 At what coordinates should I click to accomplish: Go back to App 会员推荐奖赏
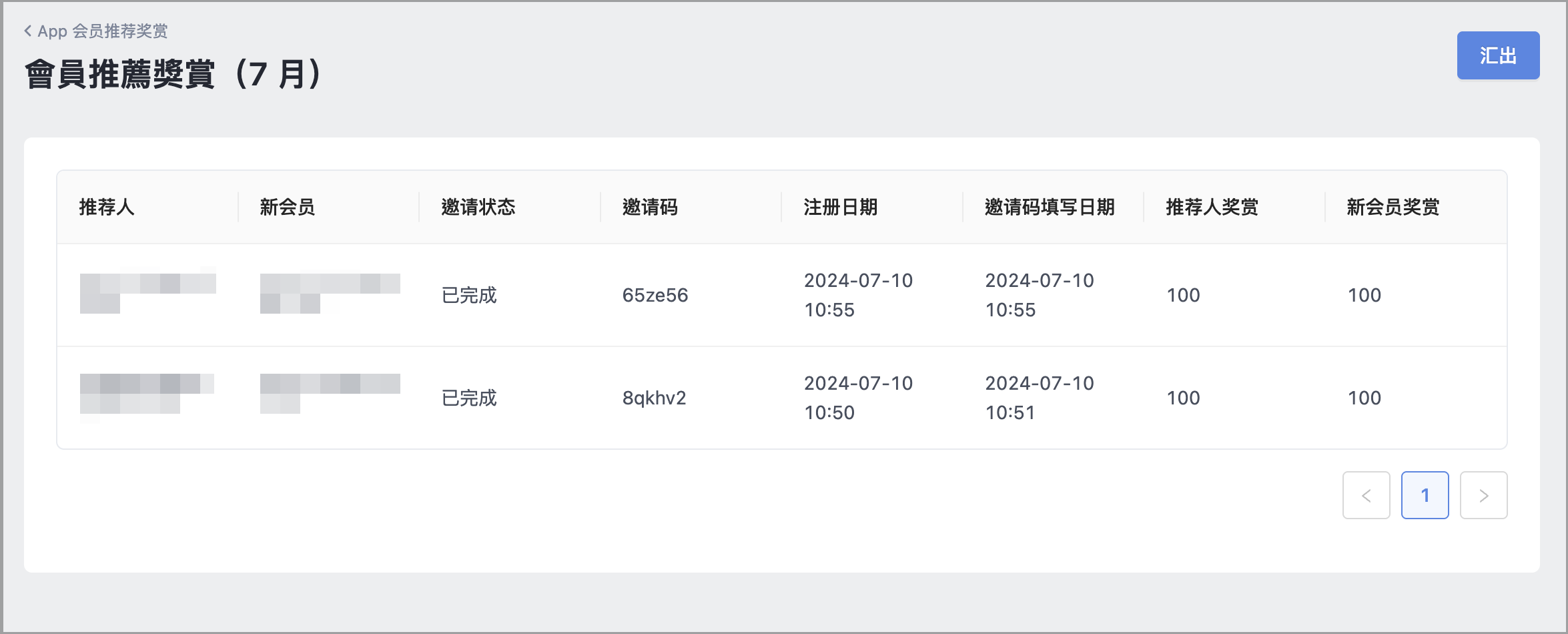click(96, 31)
